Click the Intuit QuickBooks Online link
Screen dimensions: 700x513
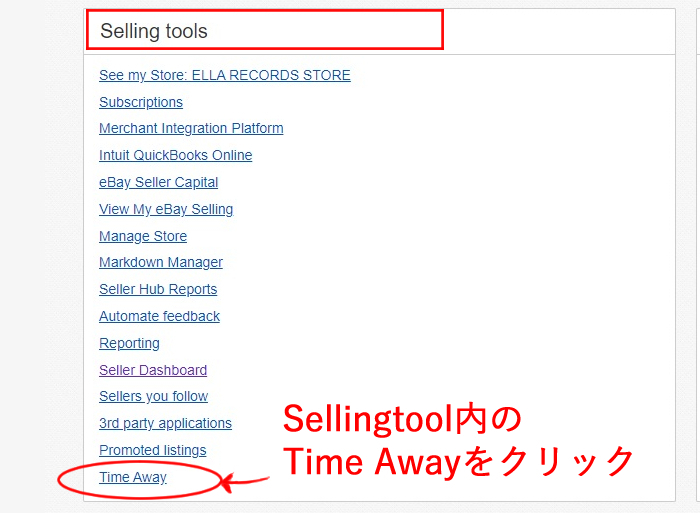point(175,155)
